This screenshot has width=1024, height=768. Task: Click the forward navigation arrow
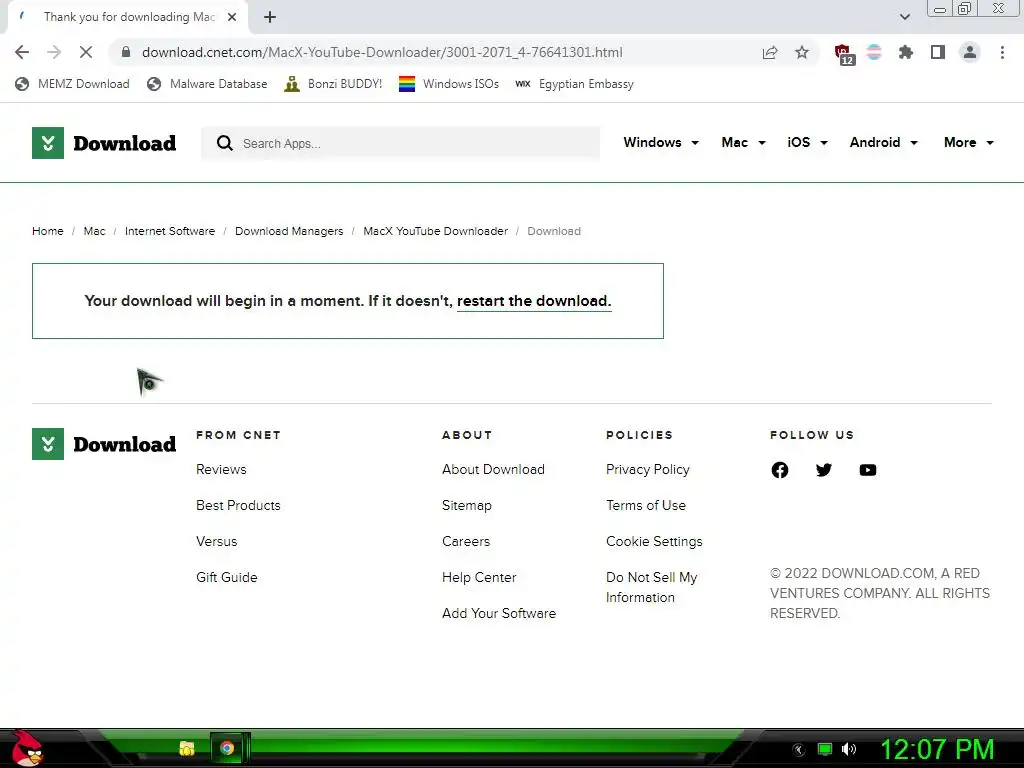point(54,52)
